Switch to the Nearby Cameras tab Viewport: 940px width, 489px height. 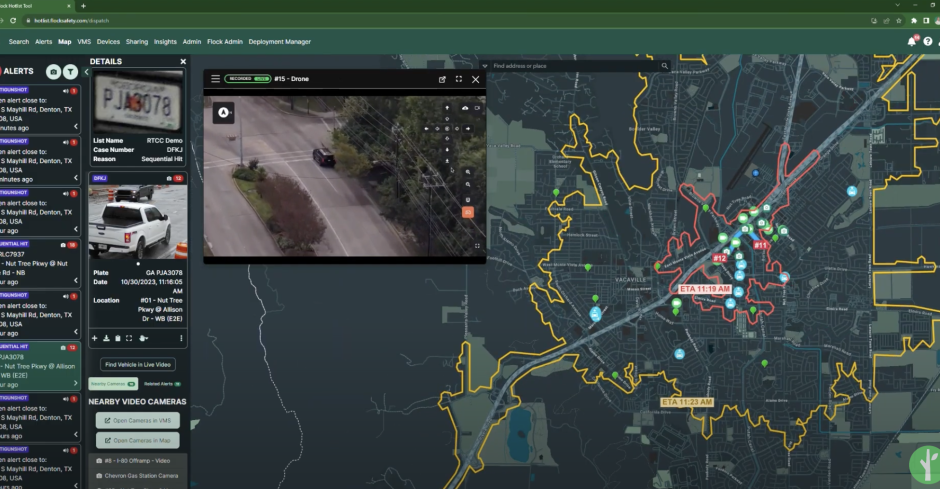click(x=113, y=384)
